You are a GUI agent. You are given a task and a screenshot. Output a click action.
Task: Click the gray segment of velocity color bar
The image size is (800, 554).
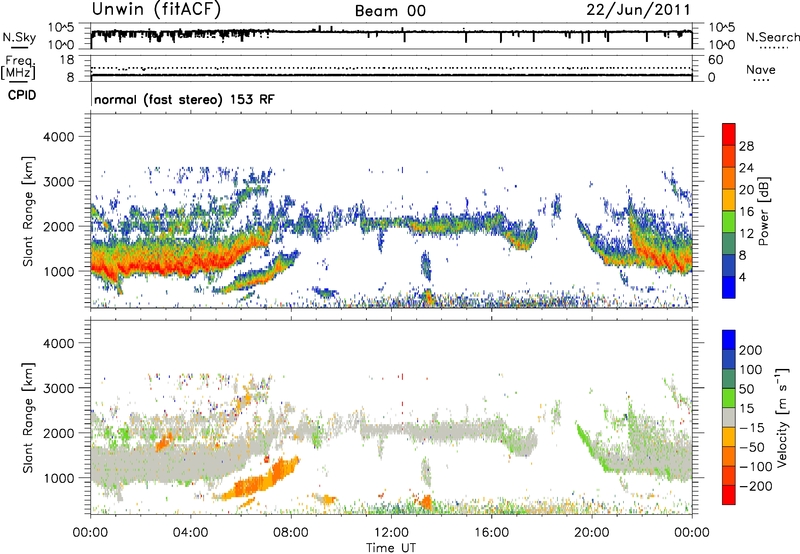[729, 417]
